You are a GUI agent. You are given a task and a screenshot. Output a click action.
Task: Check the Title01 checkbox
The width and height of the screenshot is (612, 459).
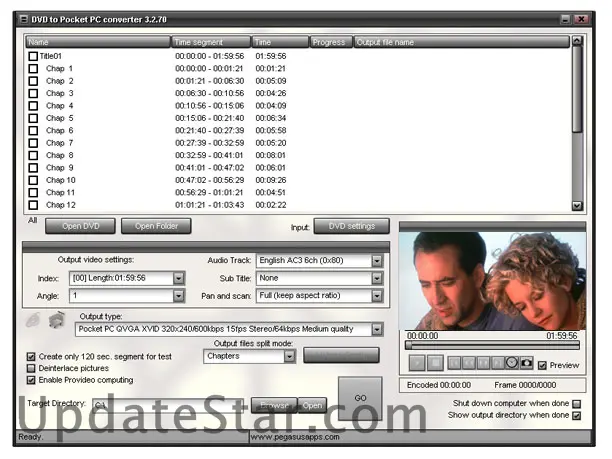pyautogui.click(x=33, y=56)
